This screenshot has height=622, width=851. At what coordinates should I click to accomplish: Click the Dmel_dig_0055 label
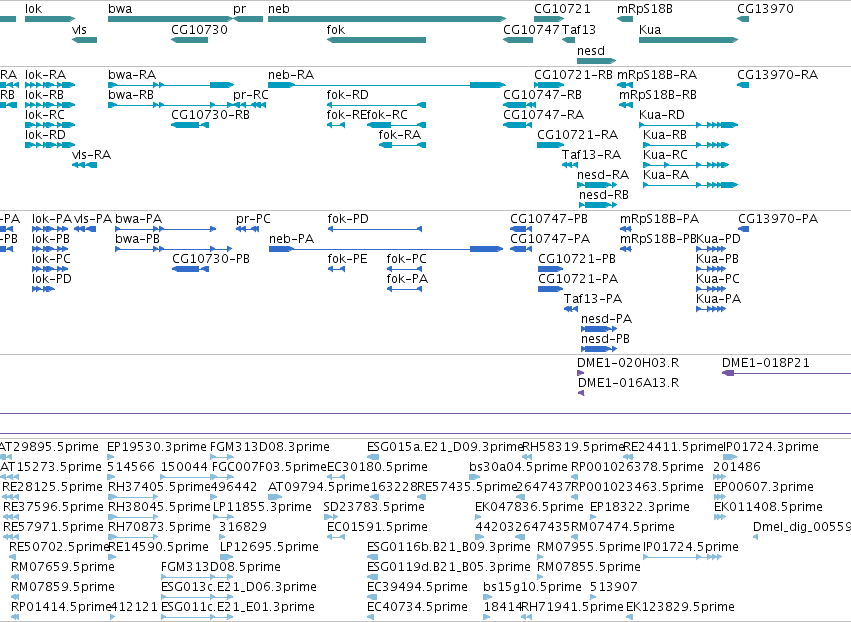point(802,526)
